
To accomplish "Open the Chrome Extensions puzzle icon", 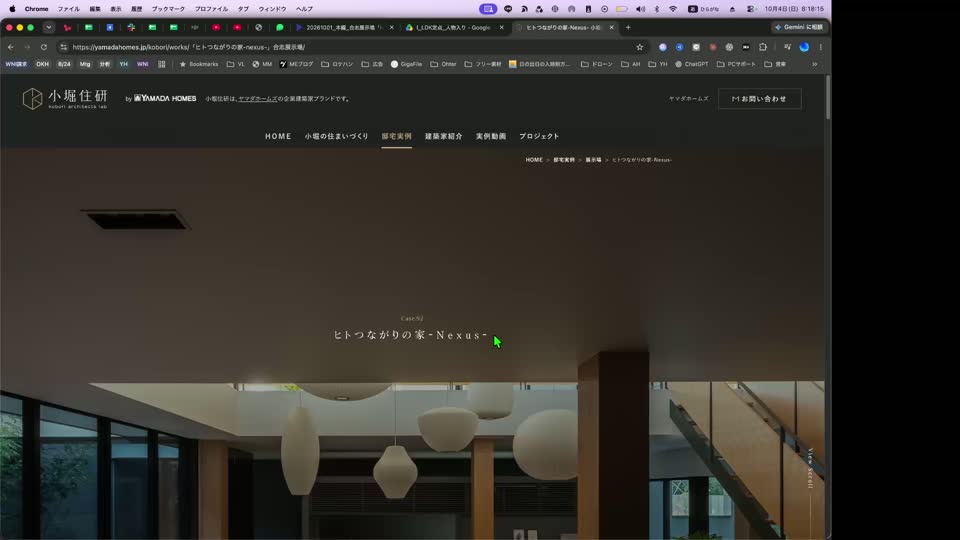I will pos(763,47).
